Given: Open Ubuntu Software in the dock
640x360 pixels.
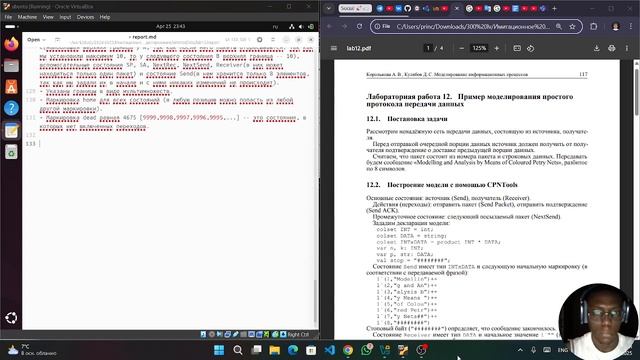Looking at the screenshot, I should [x=11, y=87].
